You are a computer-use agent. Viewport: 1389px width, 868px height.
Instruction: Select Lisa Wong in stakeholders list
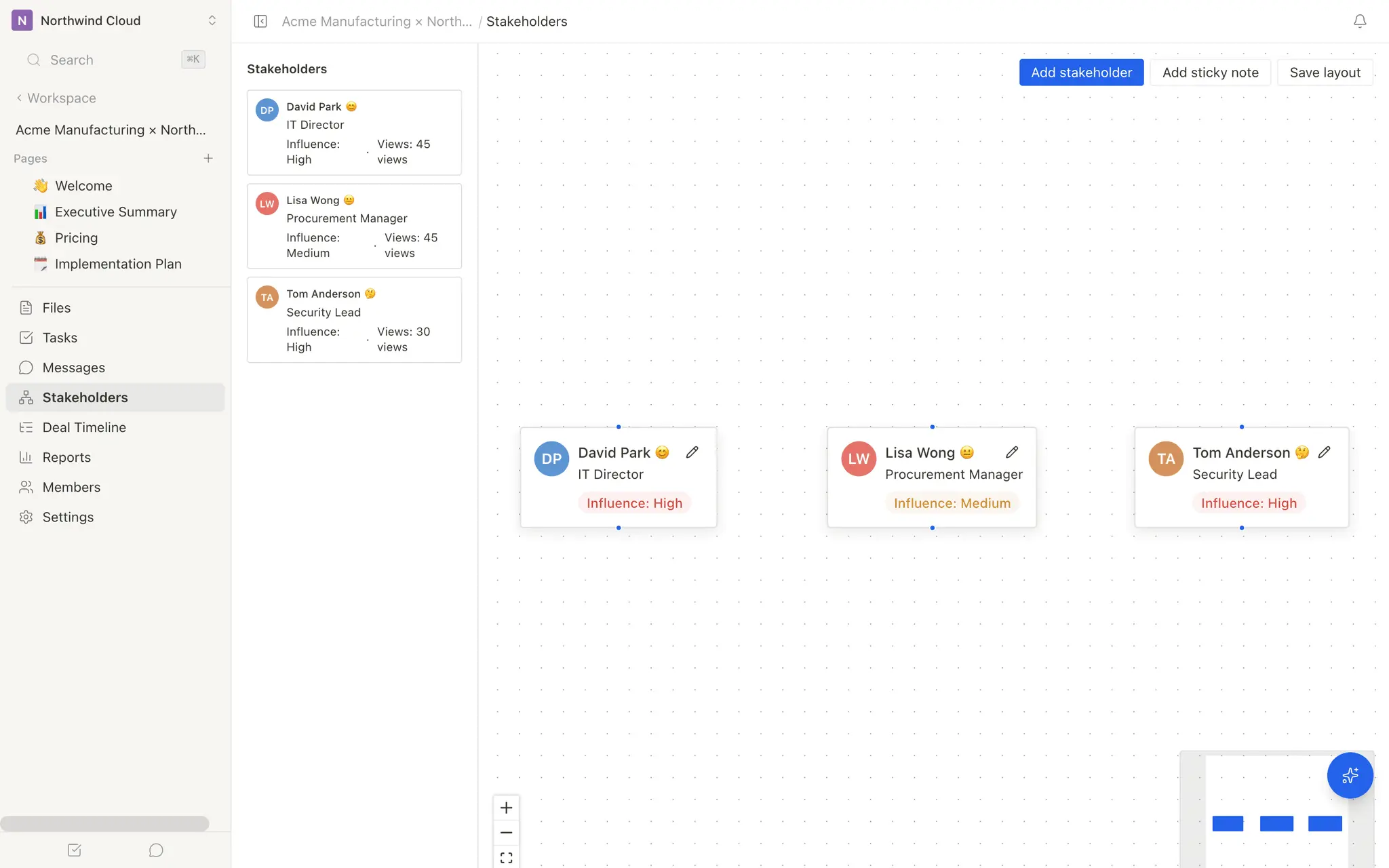click(354, 226)
